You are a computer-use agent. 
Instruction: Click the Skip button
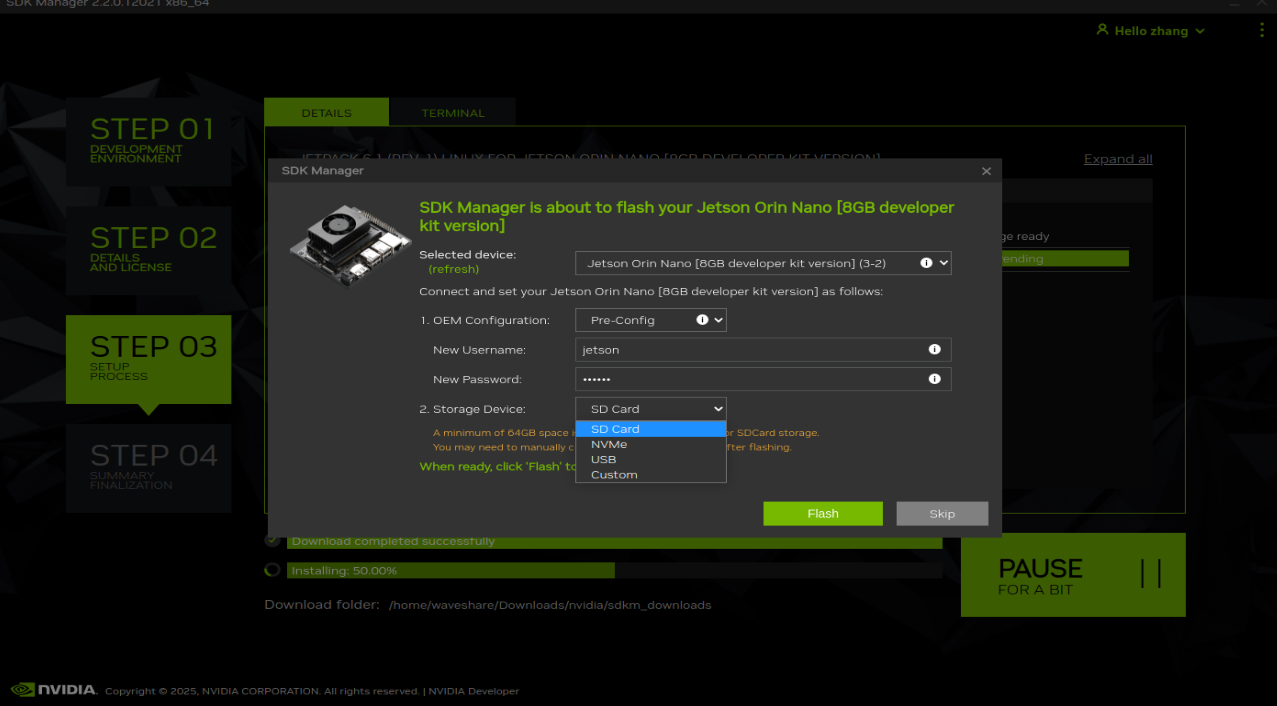click(x=942, y=514)
